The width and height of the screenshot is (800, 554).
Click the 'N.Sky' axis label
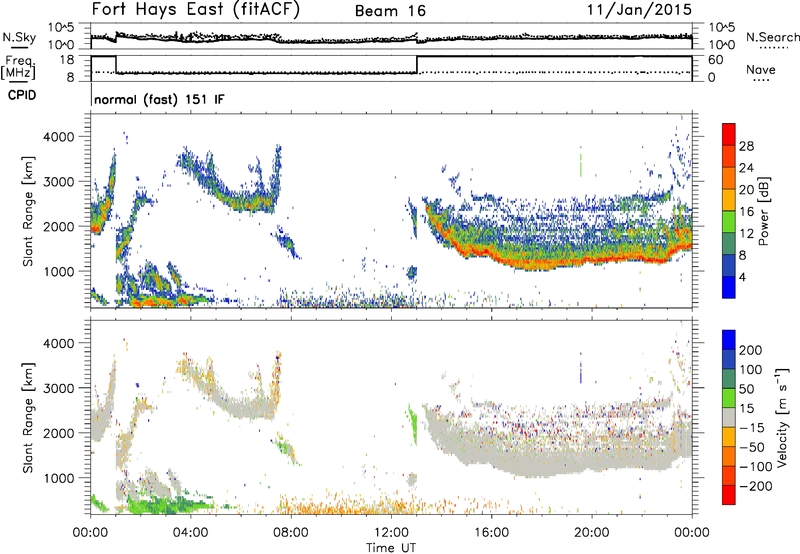19,37
